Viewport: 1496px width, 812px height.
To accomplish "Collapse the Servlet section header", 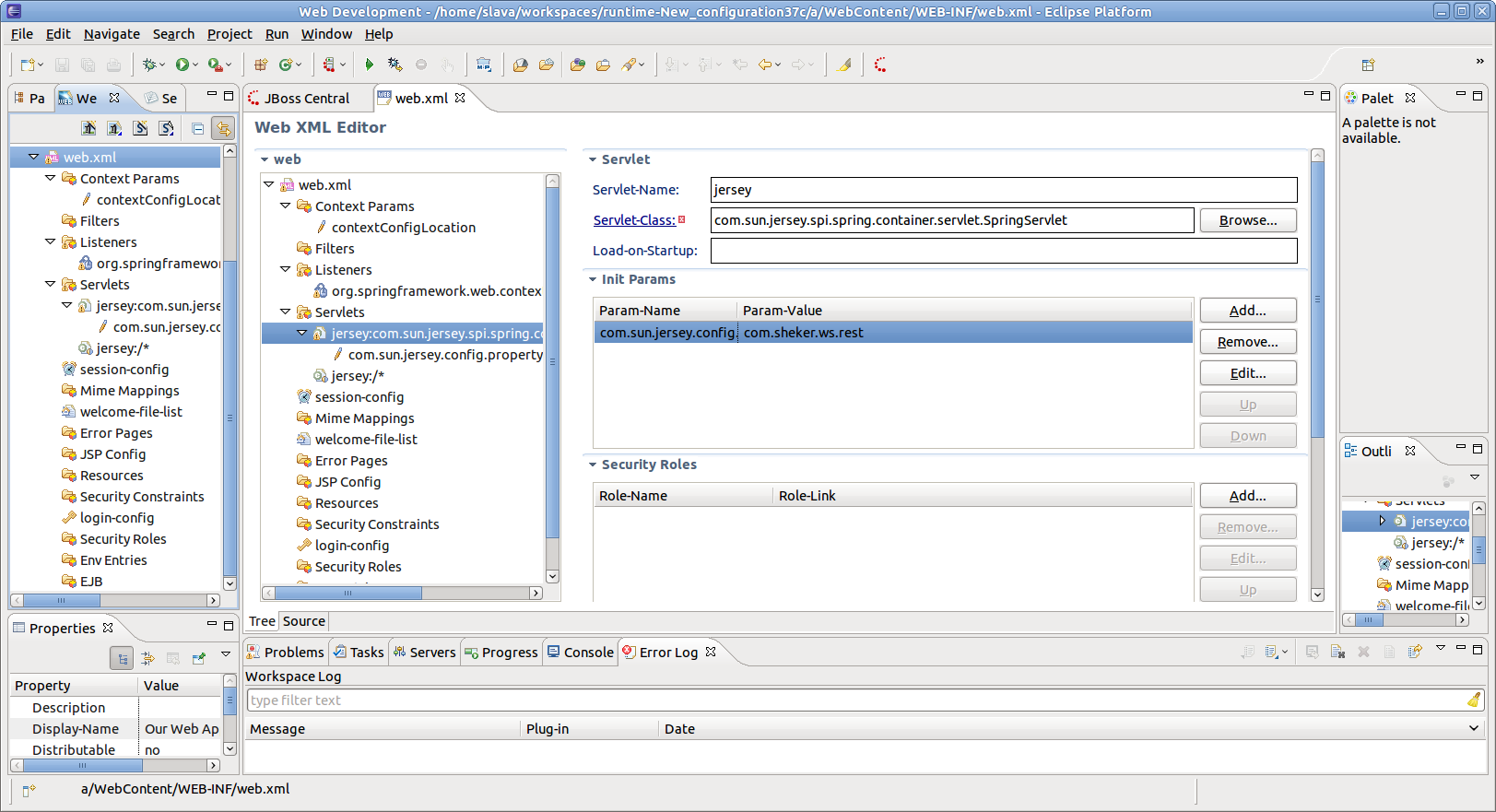I will tap(593, 159).
